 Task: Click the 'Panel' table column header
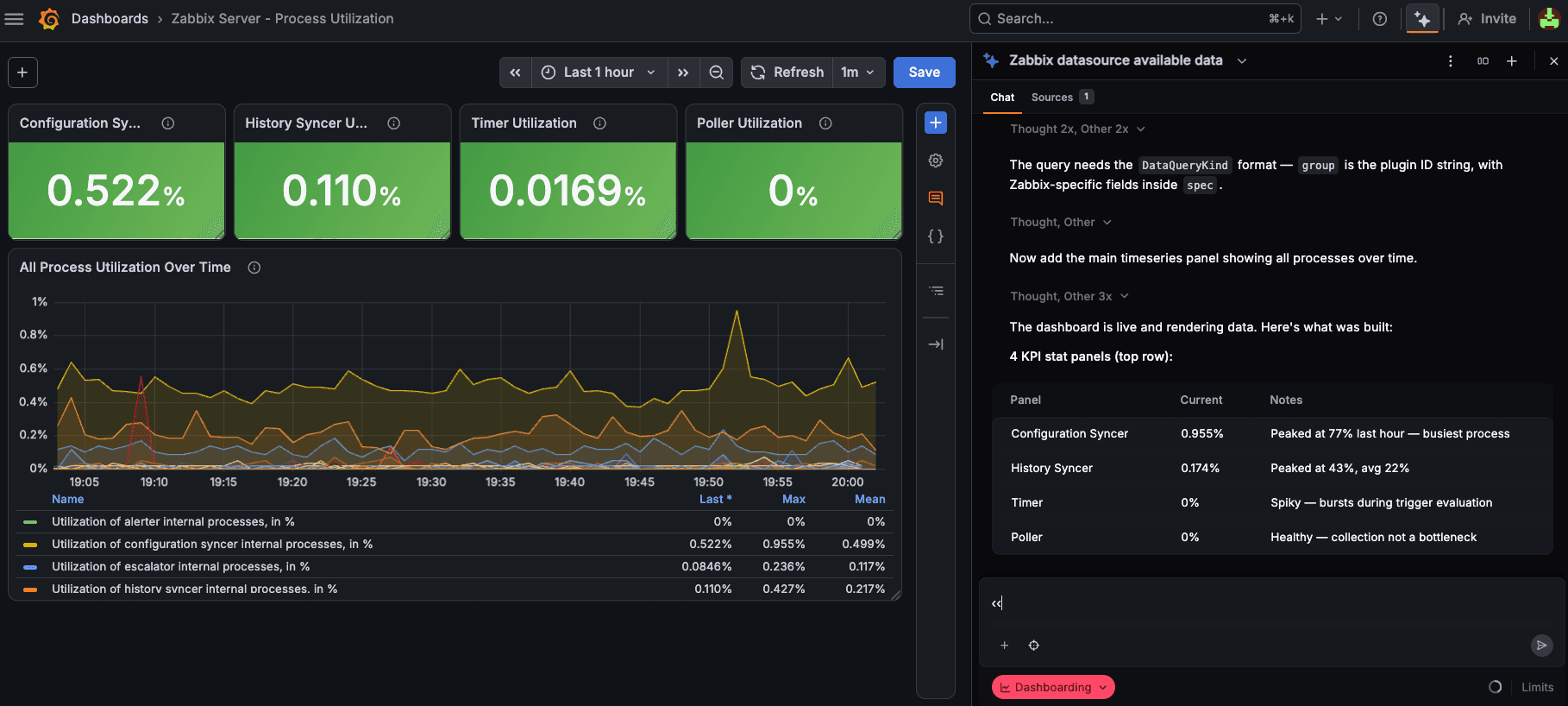[x=1025, y=400]
